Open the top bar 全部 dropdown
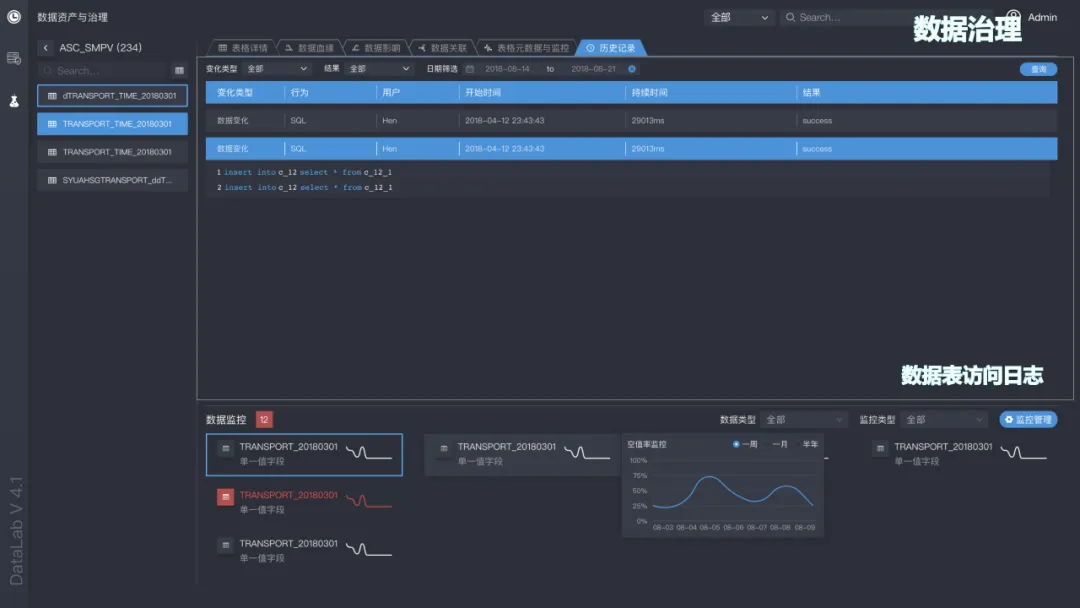Image resolution: width=1080 pixels, height=608 pixels. click(x=739, y=17)
